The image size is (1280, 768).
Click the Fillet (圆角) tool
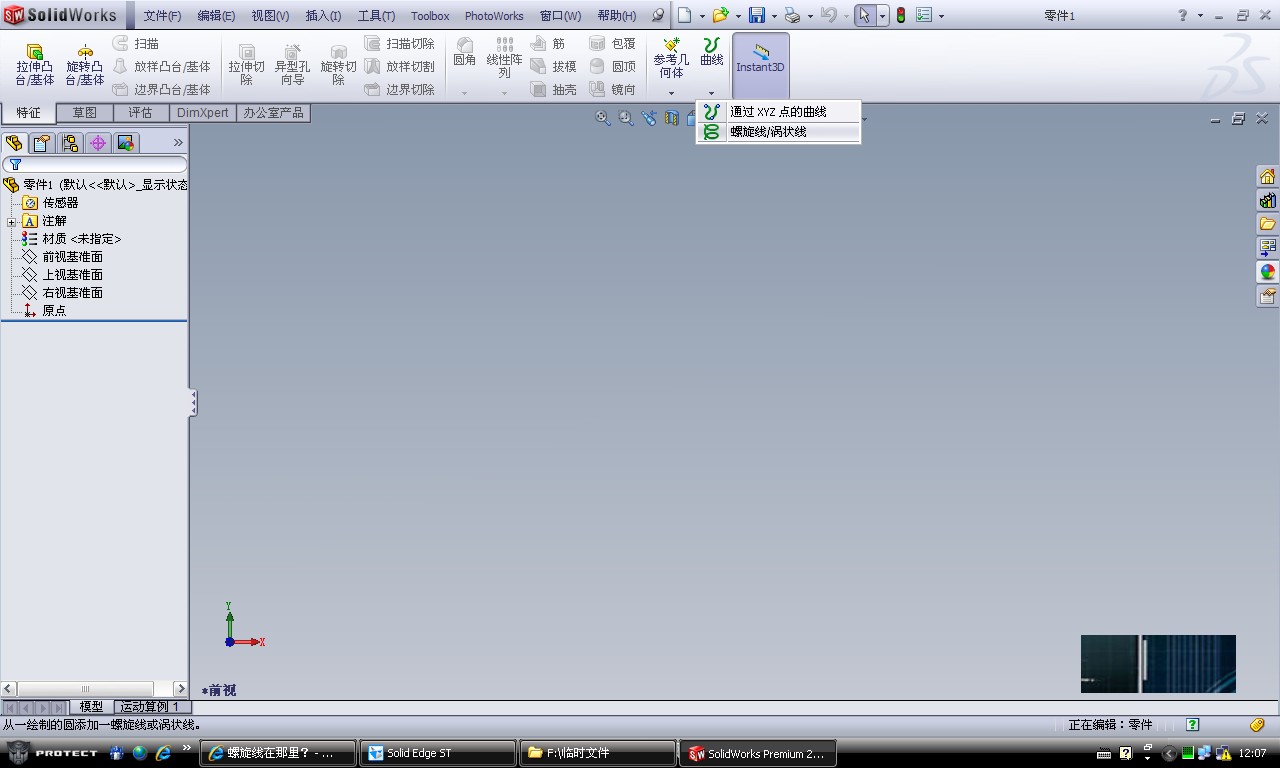click(464, 52)
